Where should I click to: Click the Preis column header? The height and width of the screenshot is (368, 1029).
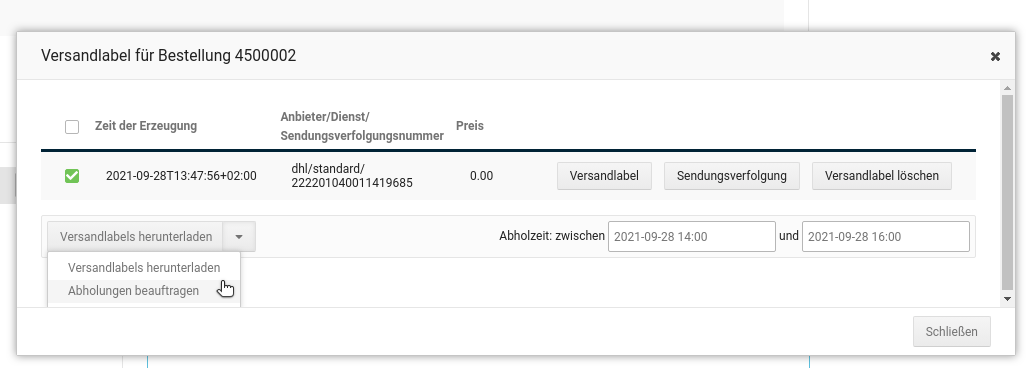click(x=470, y=125)
